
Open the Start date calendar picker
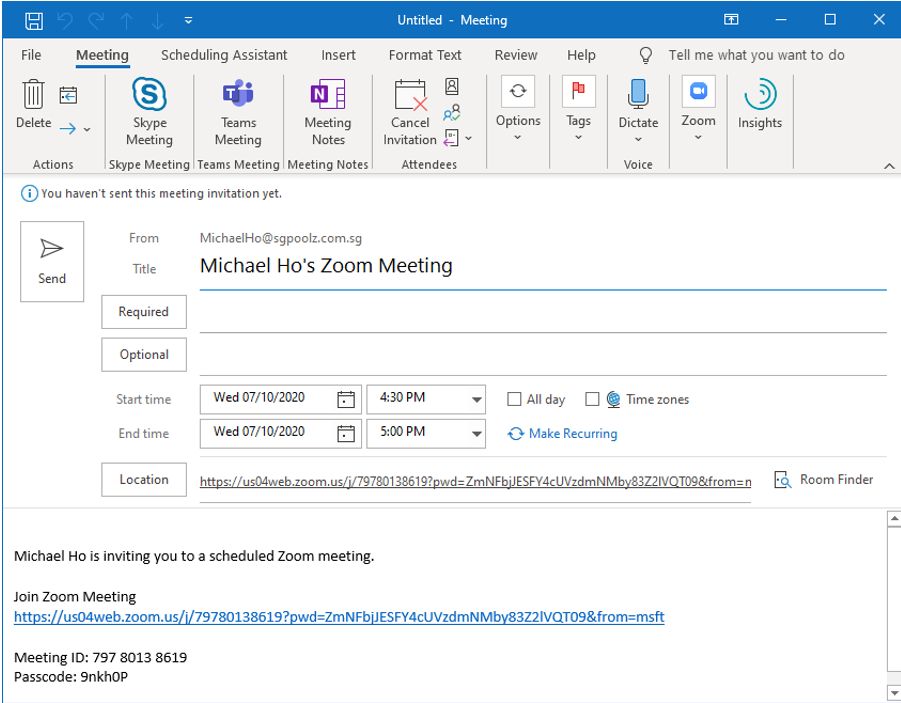[x=345, y=399]
